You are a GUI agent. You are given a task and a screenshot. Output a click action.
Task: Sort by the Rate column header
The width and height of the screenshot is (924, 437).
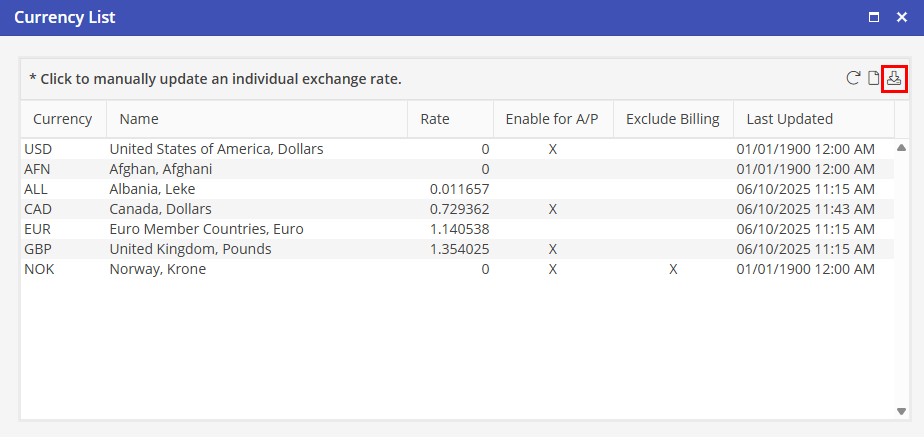pos(435,119)
